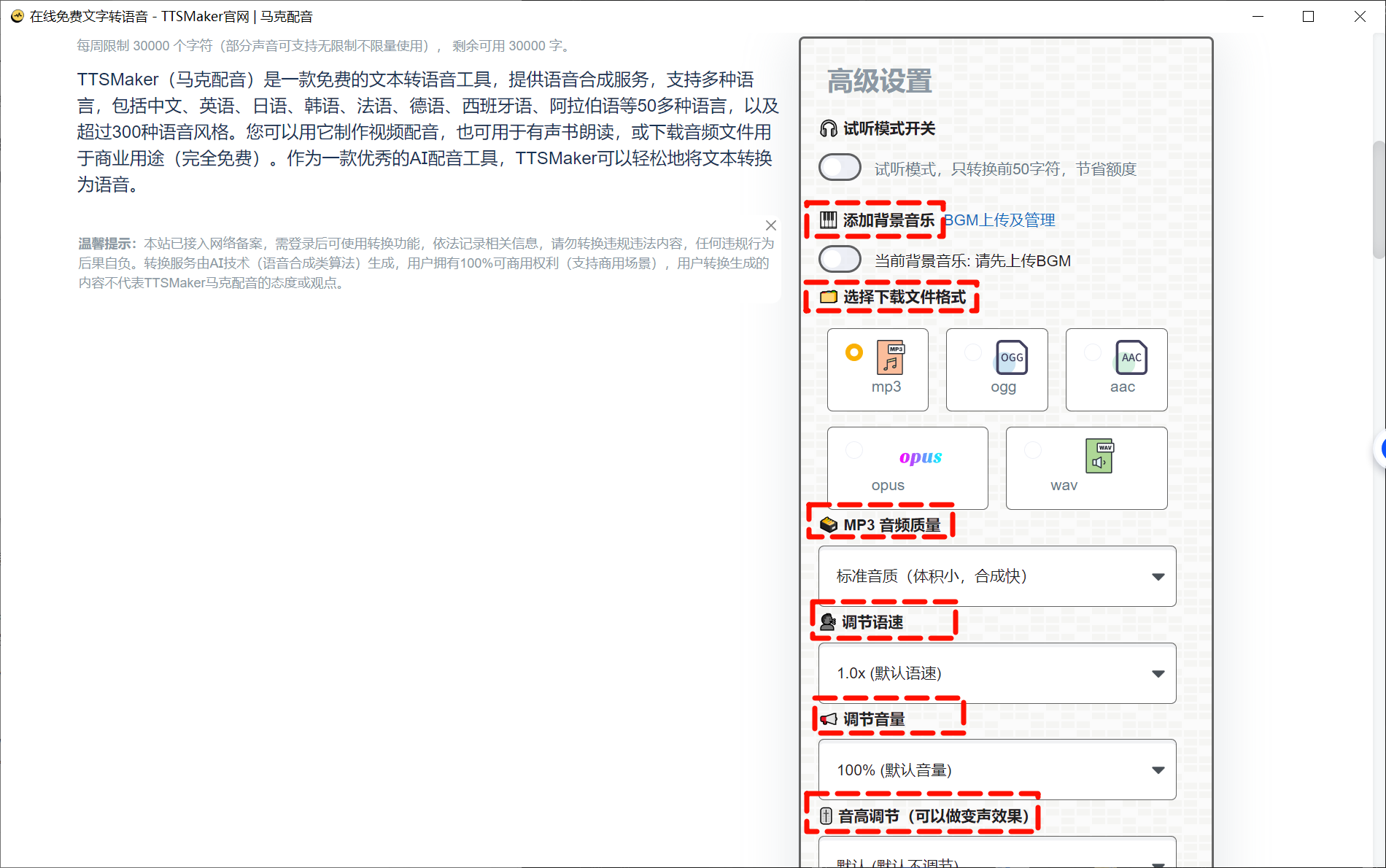Enable the background music switch

click(840, 259)
